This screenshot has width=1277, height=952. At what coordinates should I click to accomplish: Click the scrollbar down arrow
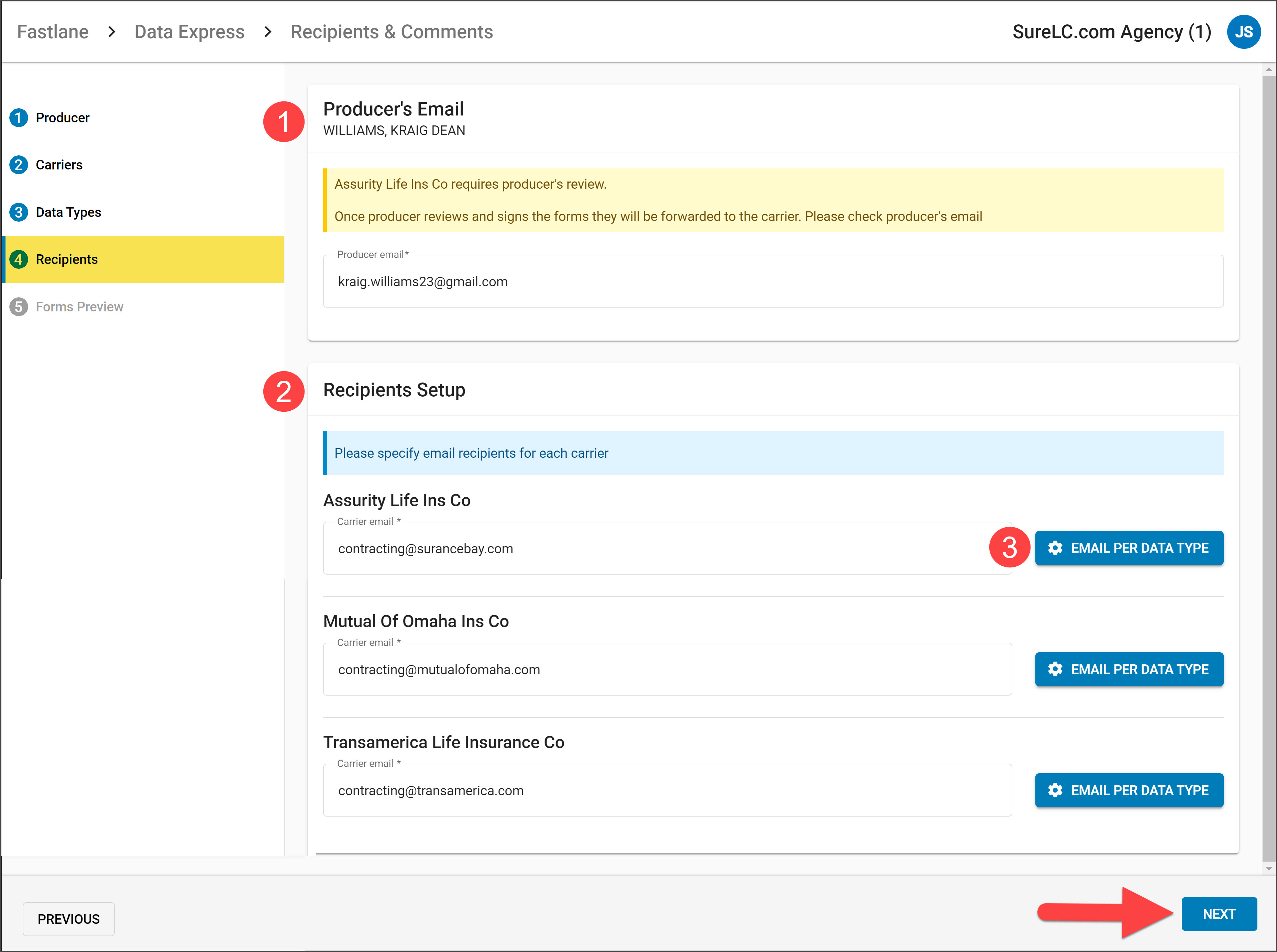[1268, 868]
